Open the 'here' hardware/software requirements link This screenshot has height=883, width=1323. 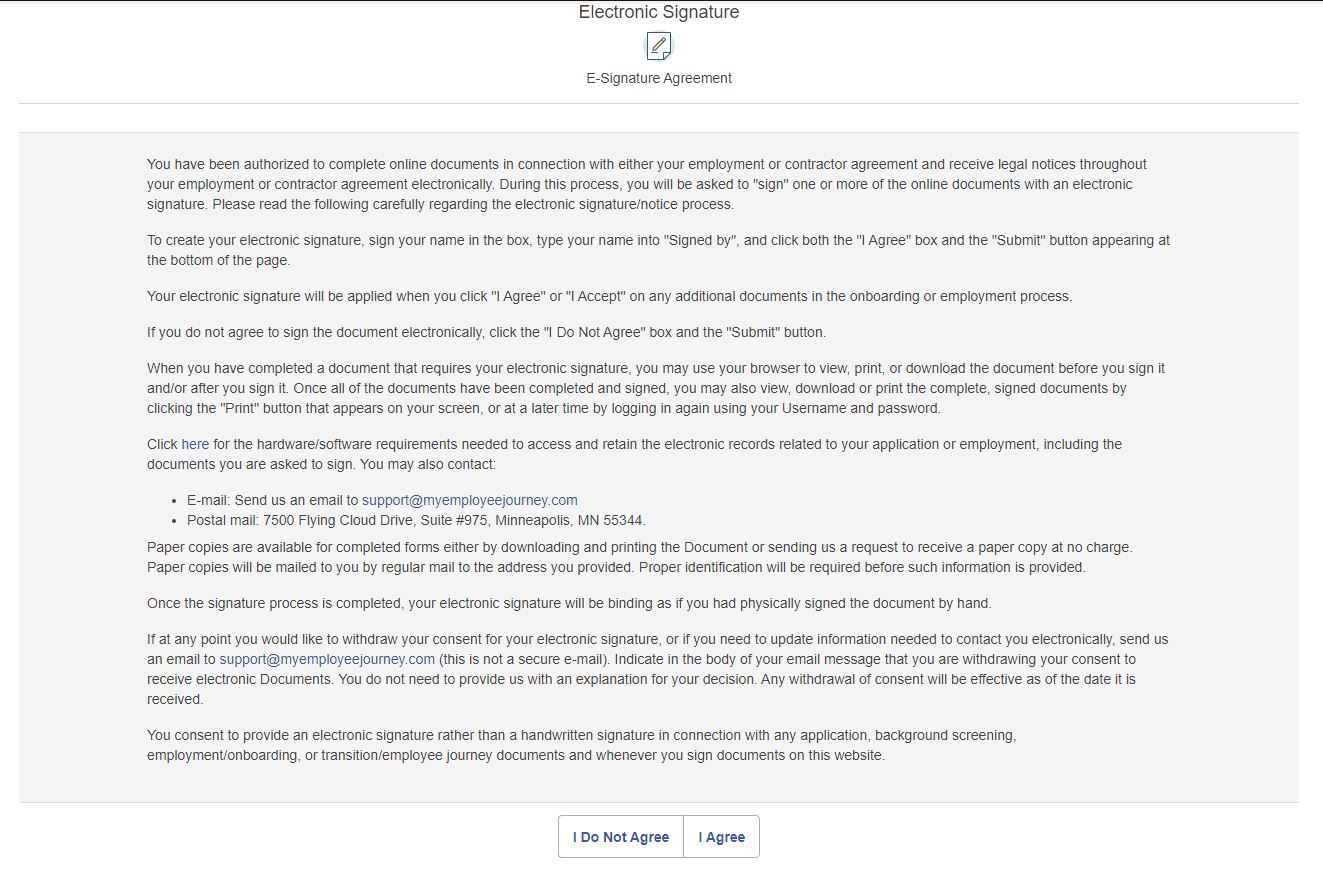(195, 444)
